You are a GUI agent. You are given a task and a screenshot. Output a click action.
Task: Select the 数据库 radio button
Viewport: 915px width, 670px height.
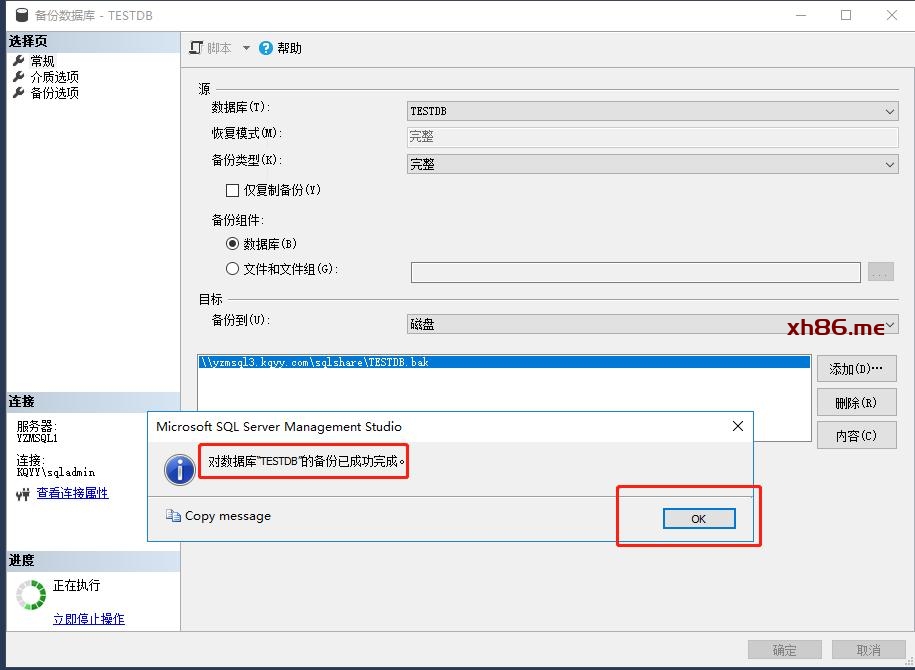click(233, 244)
